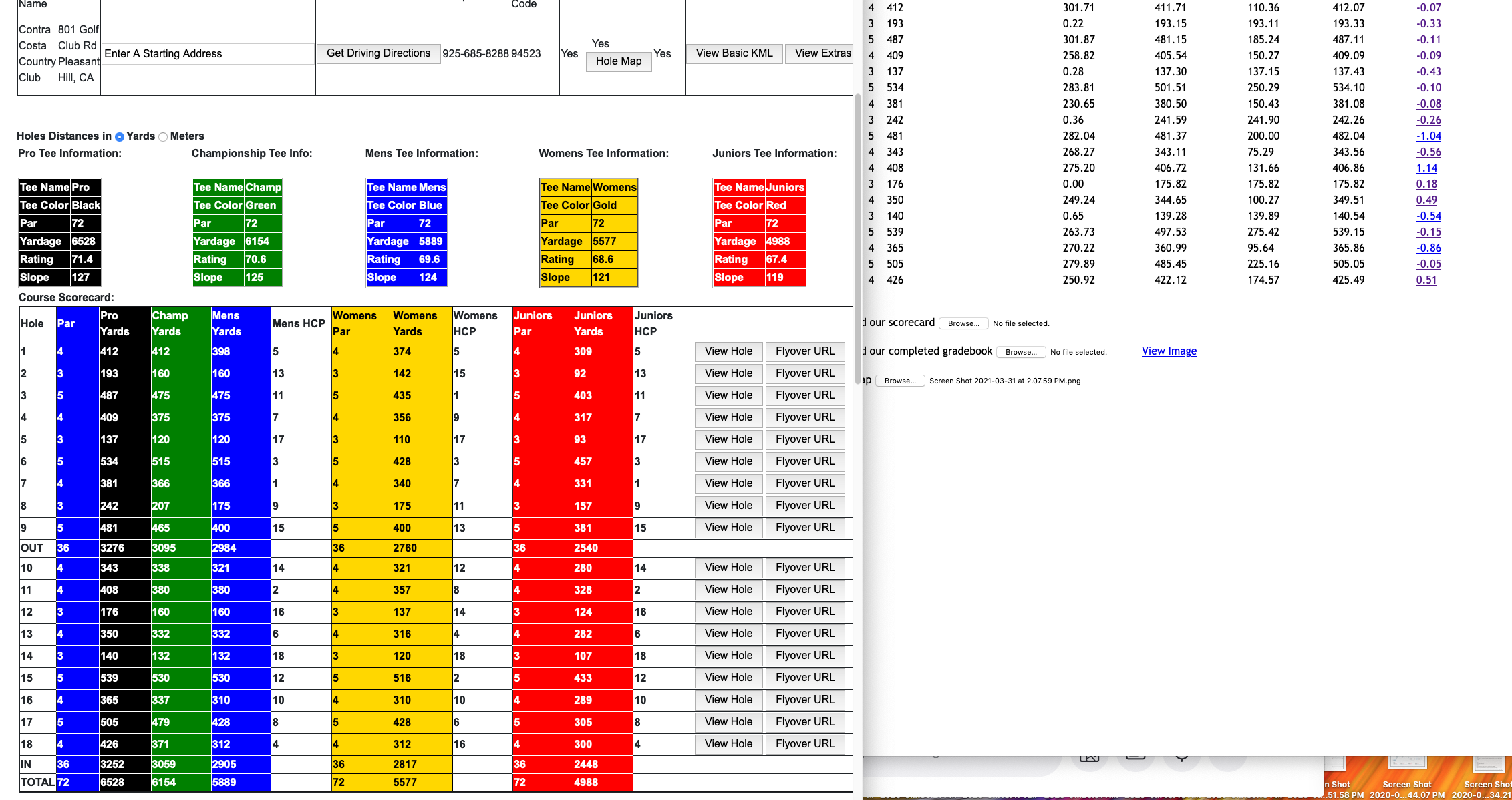
Task: Click View Hole for hole 1
Action: pos(728,351)
